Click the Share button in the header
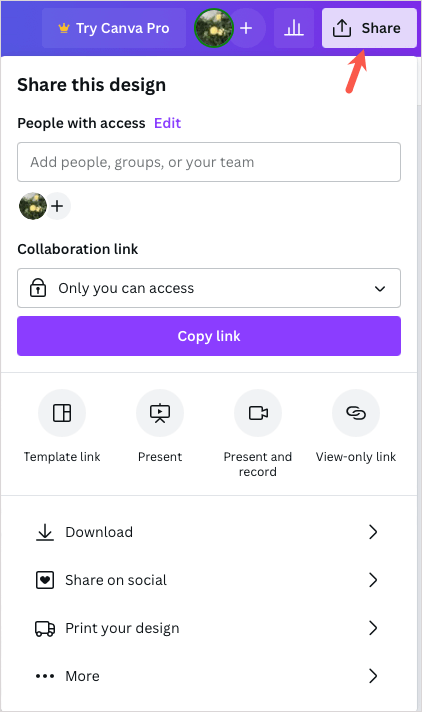This screenshot has width=422, height=712. (x=369, y=28)
